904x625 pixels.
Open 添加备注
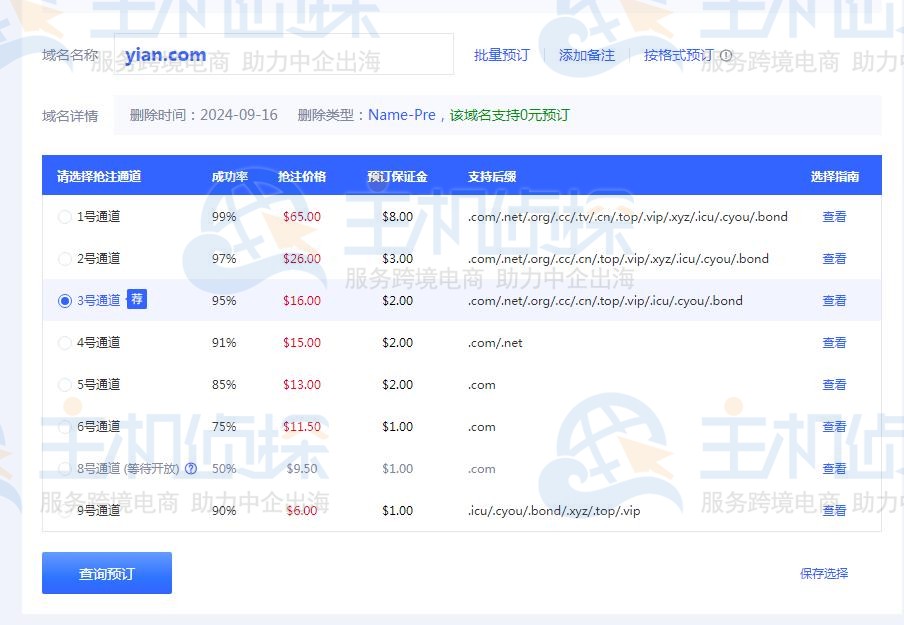click(587, 55)
